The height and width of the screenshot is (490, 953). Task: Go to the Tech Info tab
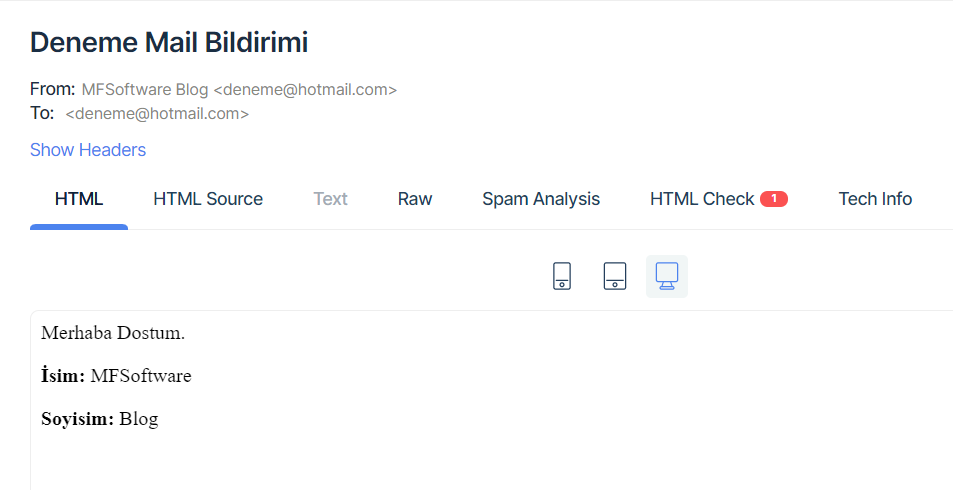coord(875,199)
